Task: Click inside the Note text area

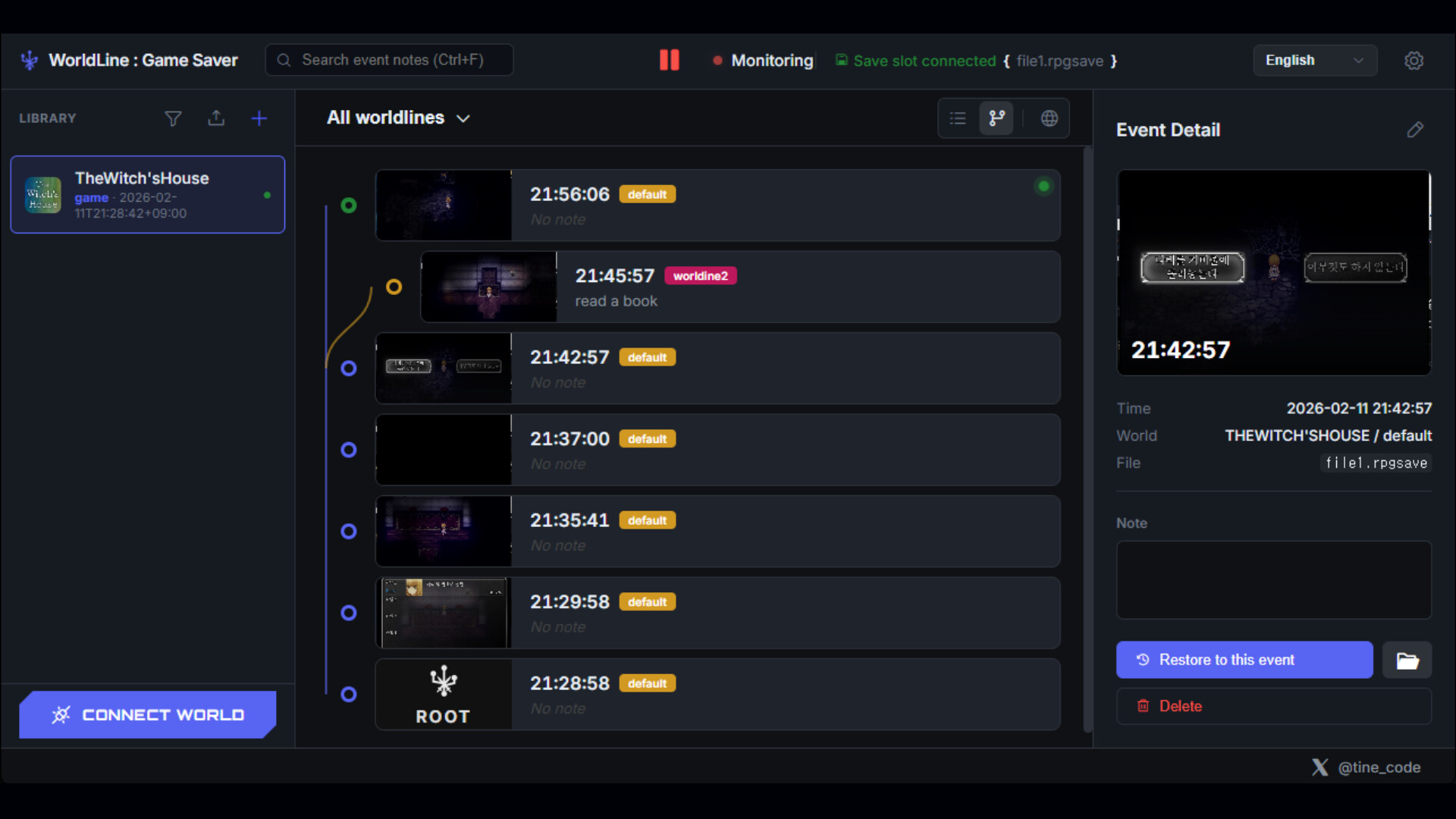Action: (x=1273, y=580)
